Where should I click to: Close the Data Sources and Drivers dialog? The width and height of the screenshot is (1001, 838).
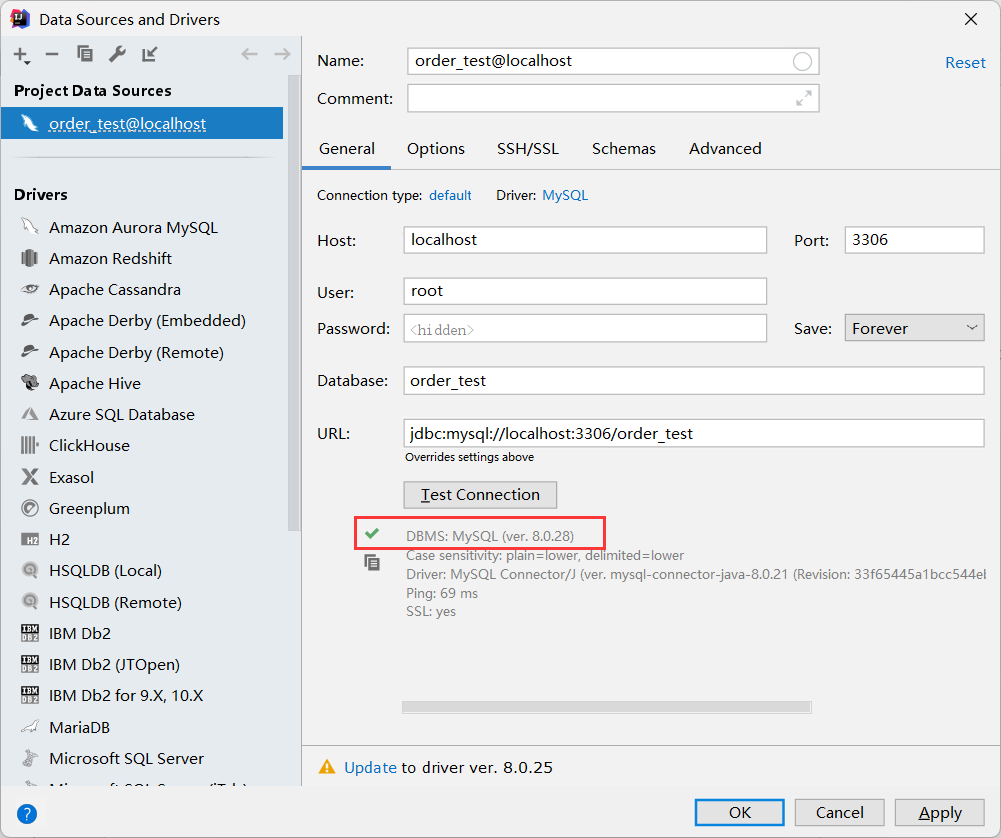click(x=971, y=19)
